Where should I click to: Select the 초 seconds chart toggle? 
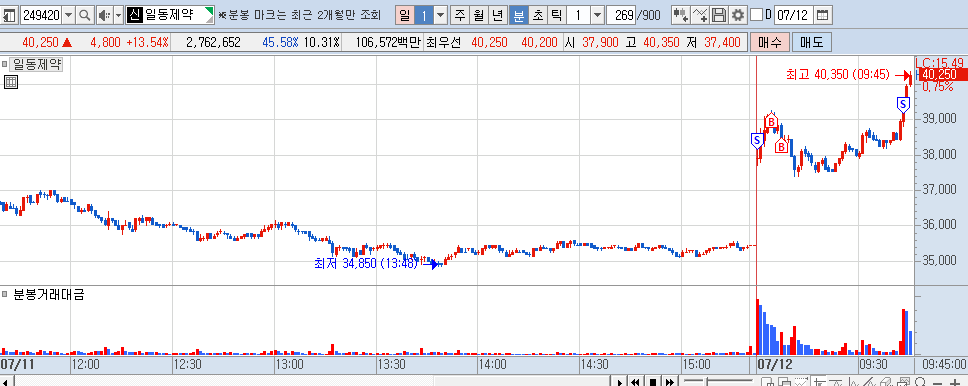538,15
